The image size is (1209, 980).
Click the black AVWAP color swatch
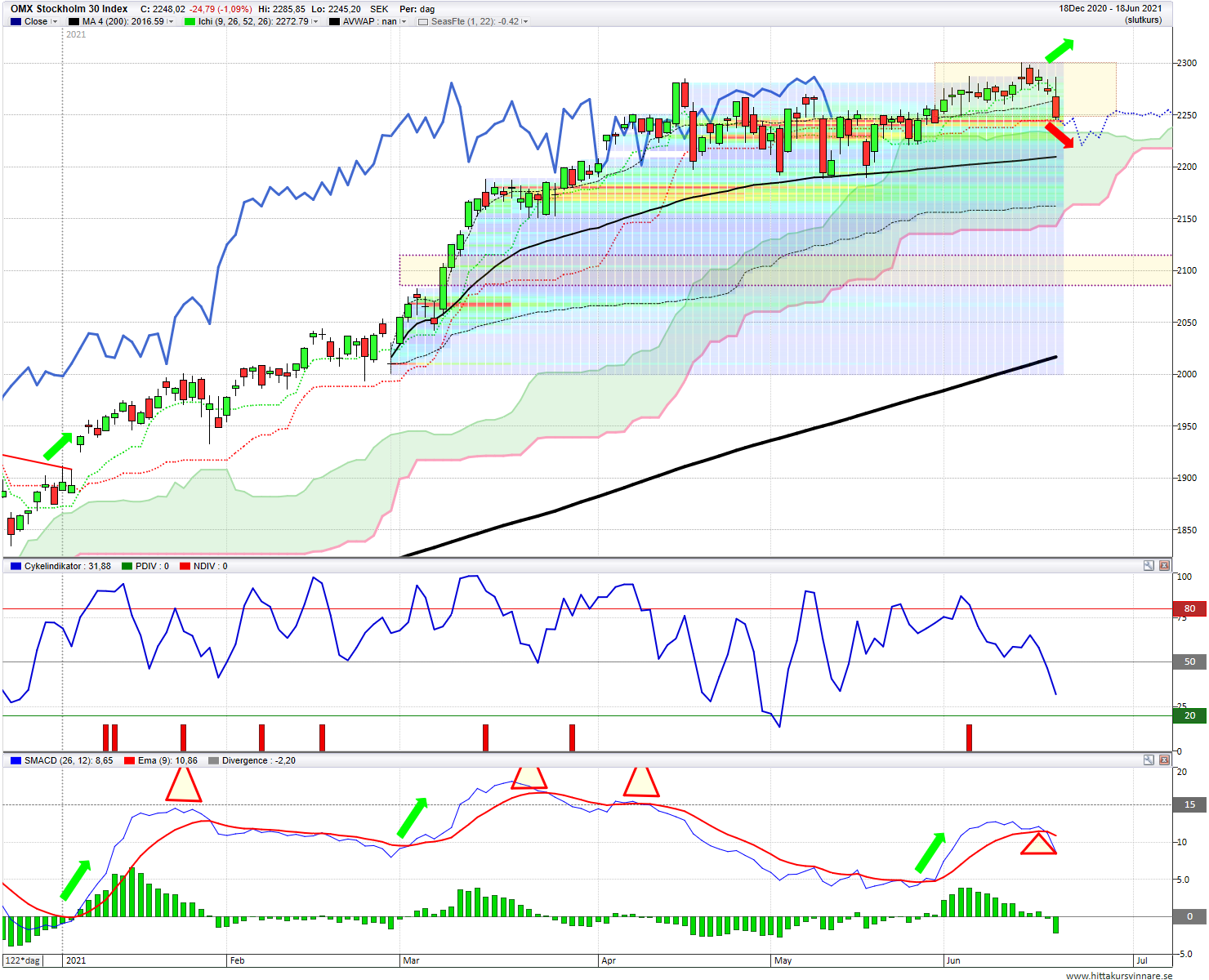pyautogui.click(x=334, y=22)
